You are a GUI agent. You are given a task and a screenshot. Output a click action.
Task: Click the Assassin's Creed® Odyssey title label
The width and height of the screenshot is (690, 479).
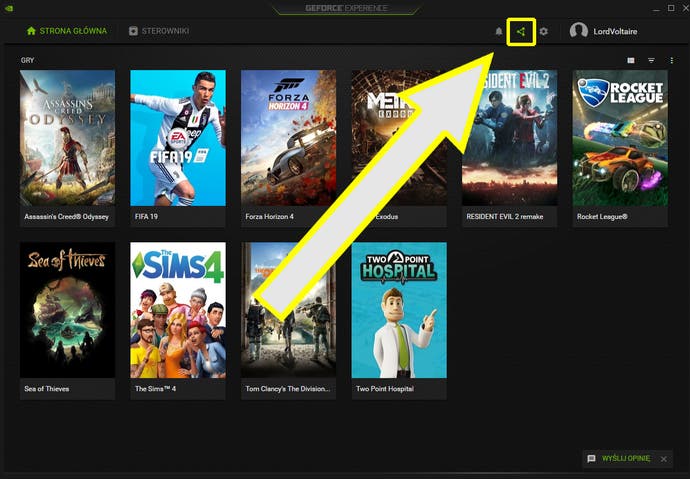[x=66, y=216]
